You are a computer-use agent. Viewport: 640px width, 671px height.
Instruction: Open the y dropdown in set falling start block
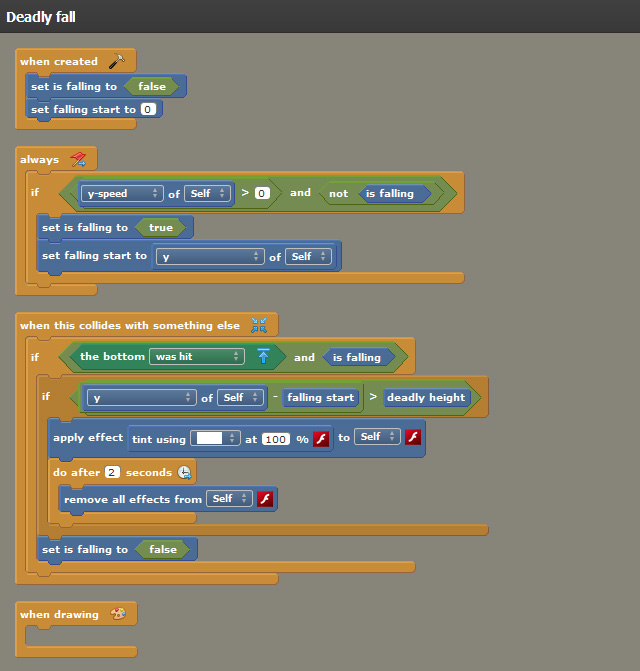210,257
